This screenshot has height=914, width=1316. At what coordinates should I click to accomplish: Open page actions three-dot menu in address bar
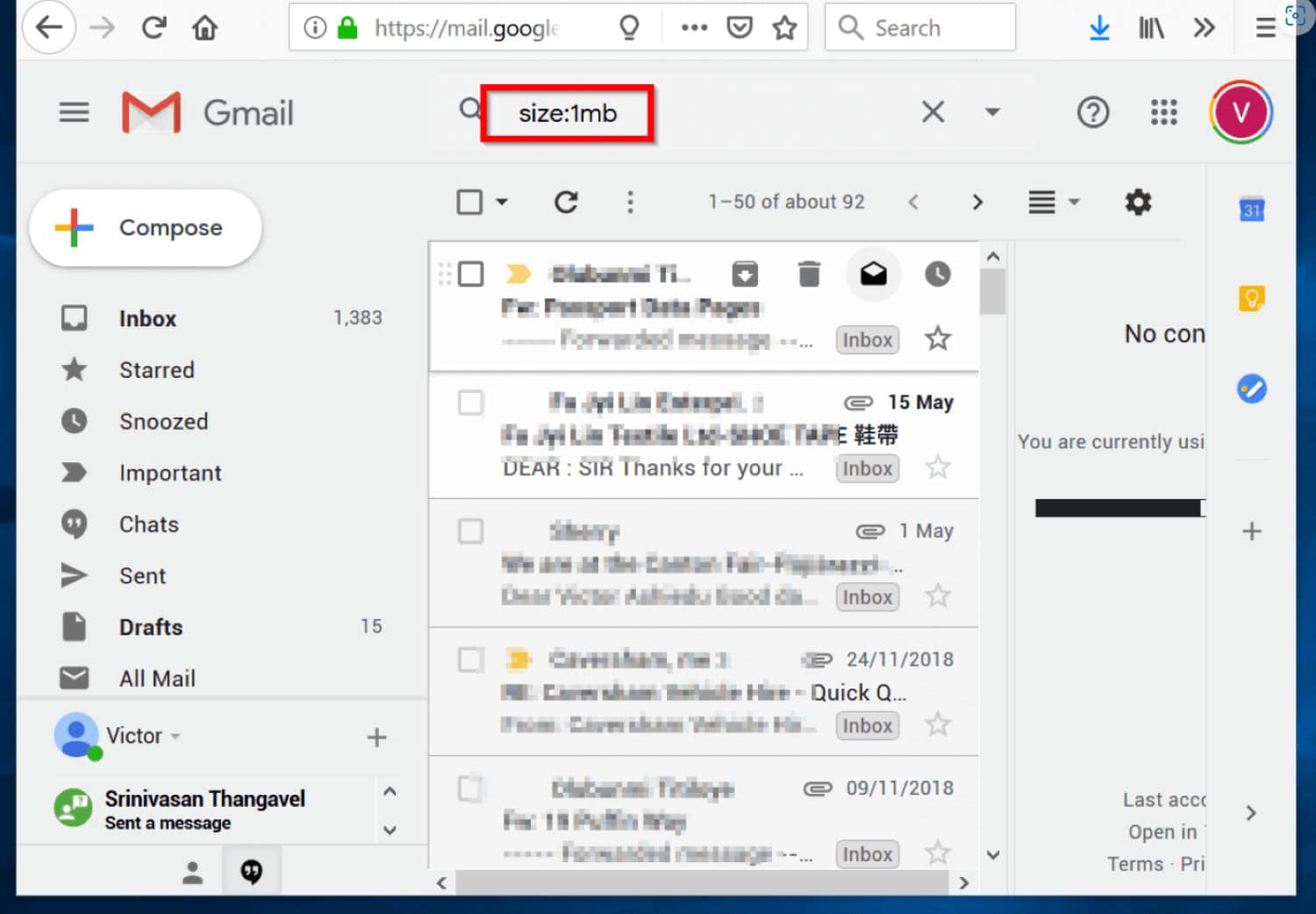694,28
